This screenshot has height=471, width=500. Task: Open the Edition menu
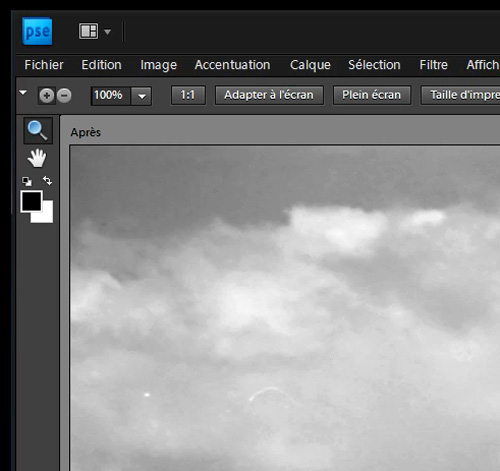click(x=101, y=65)
